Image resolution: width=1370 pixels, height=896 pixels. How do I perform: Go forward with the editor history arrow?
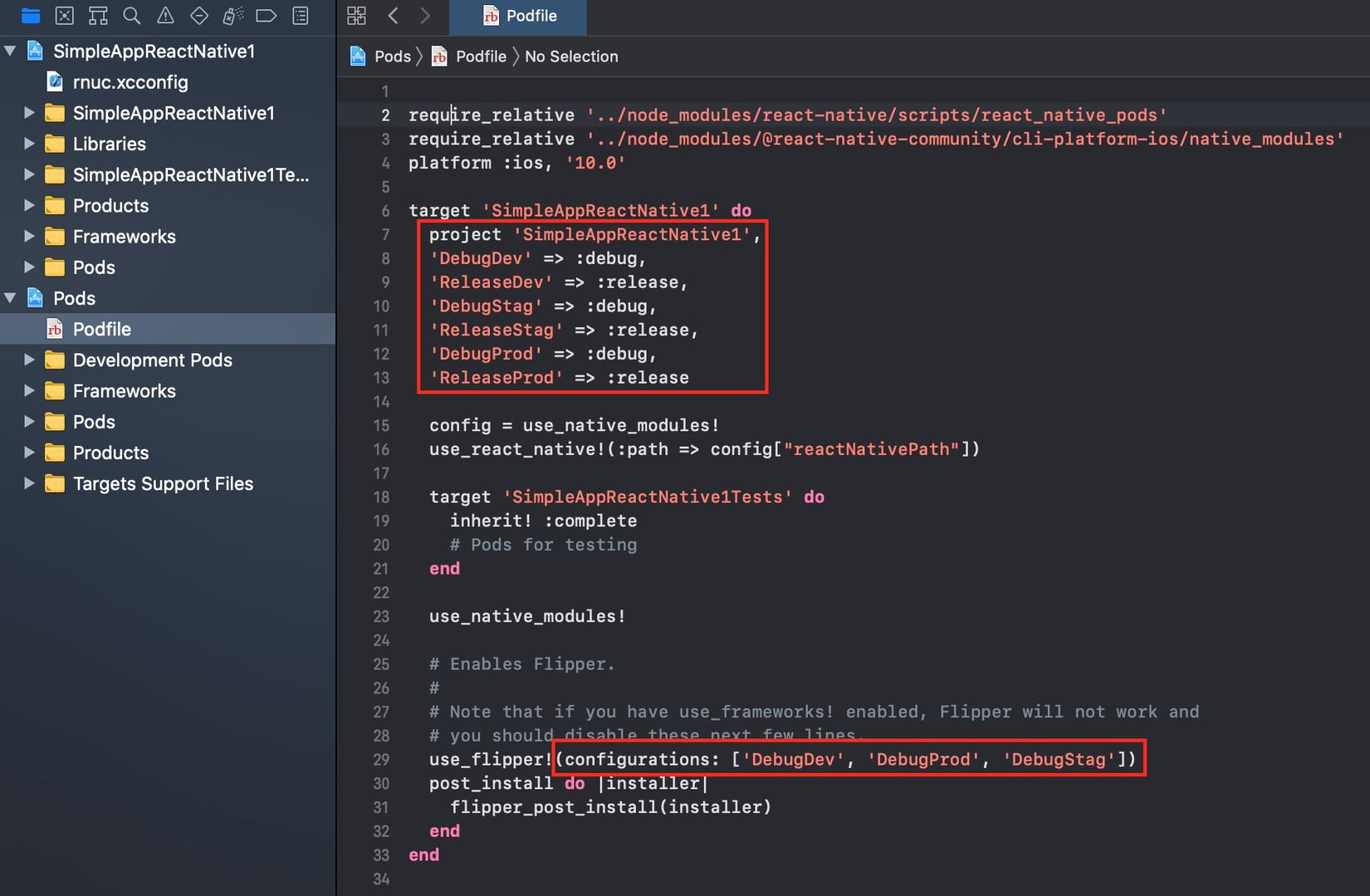point(425,15)
